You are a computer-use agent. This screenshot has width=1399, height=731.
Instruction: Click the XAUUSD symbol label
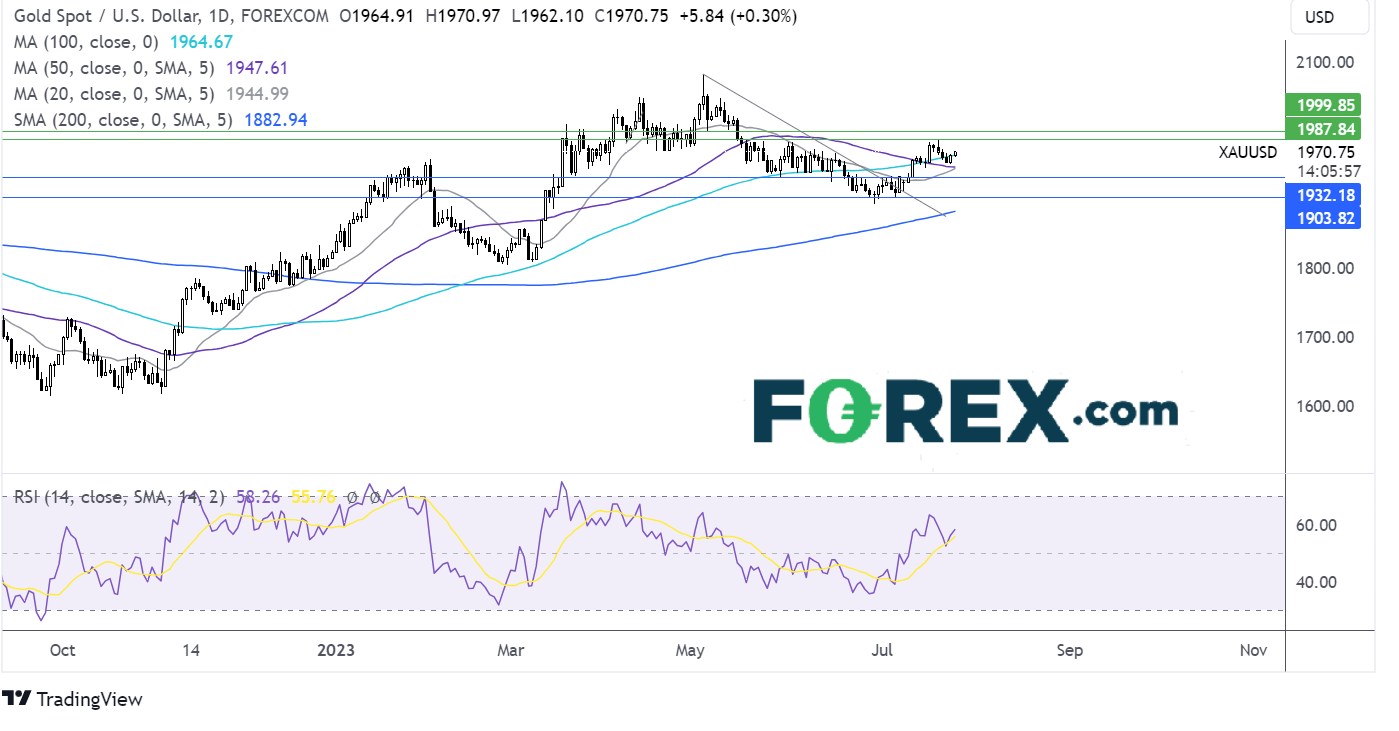click(1247, 152)
